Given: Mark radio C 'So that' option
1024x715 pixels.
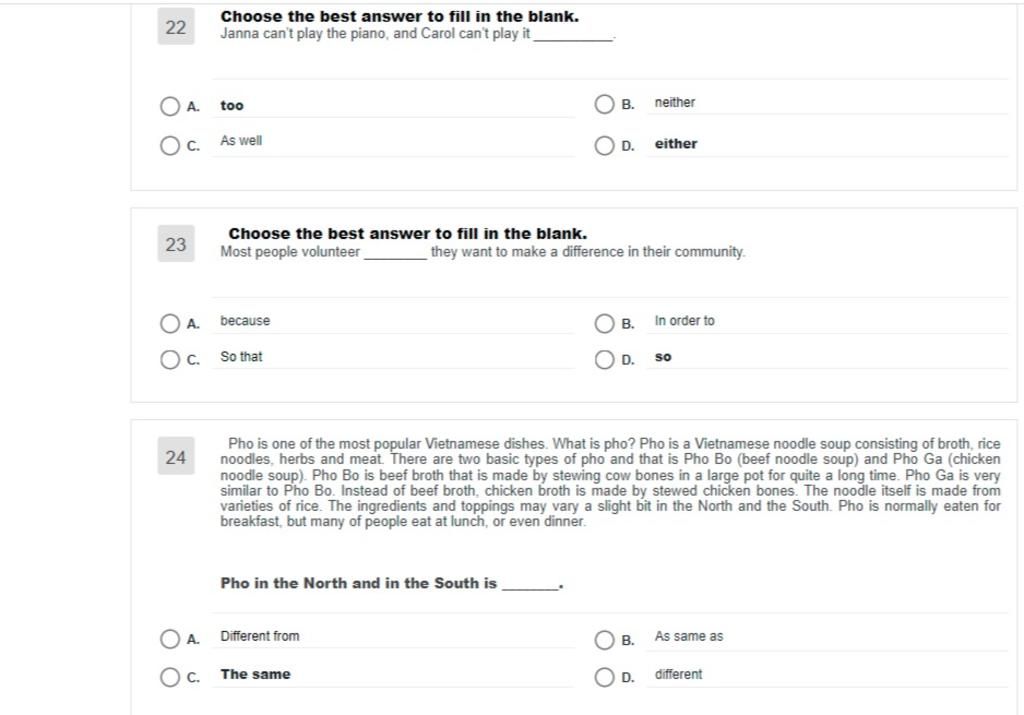Looking at the screenshot, I should 170,359.
